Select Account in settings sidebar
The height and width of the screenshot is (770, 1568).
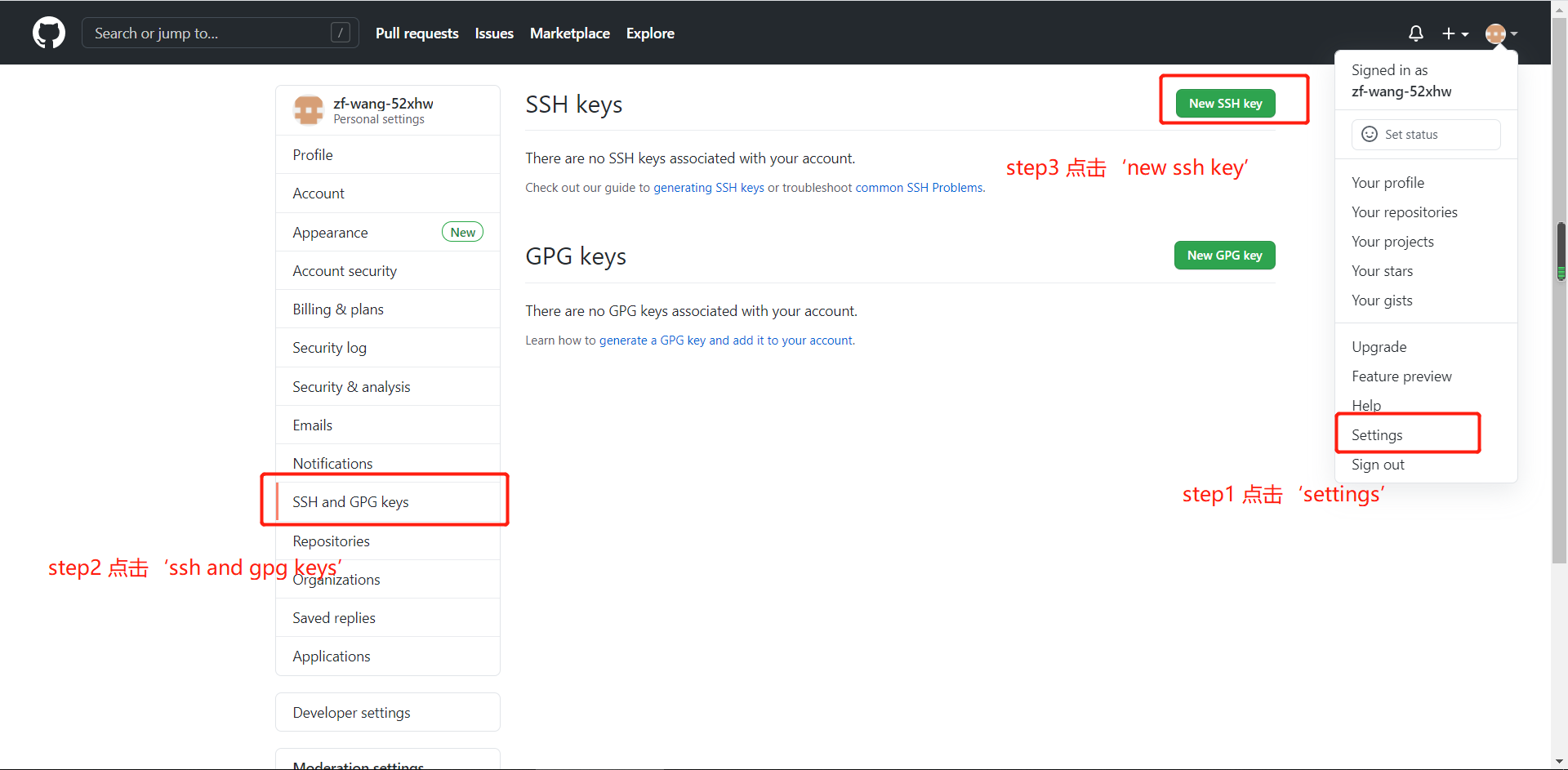coord(388,194)
